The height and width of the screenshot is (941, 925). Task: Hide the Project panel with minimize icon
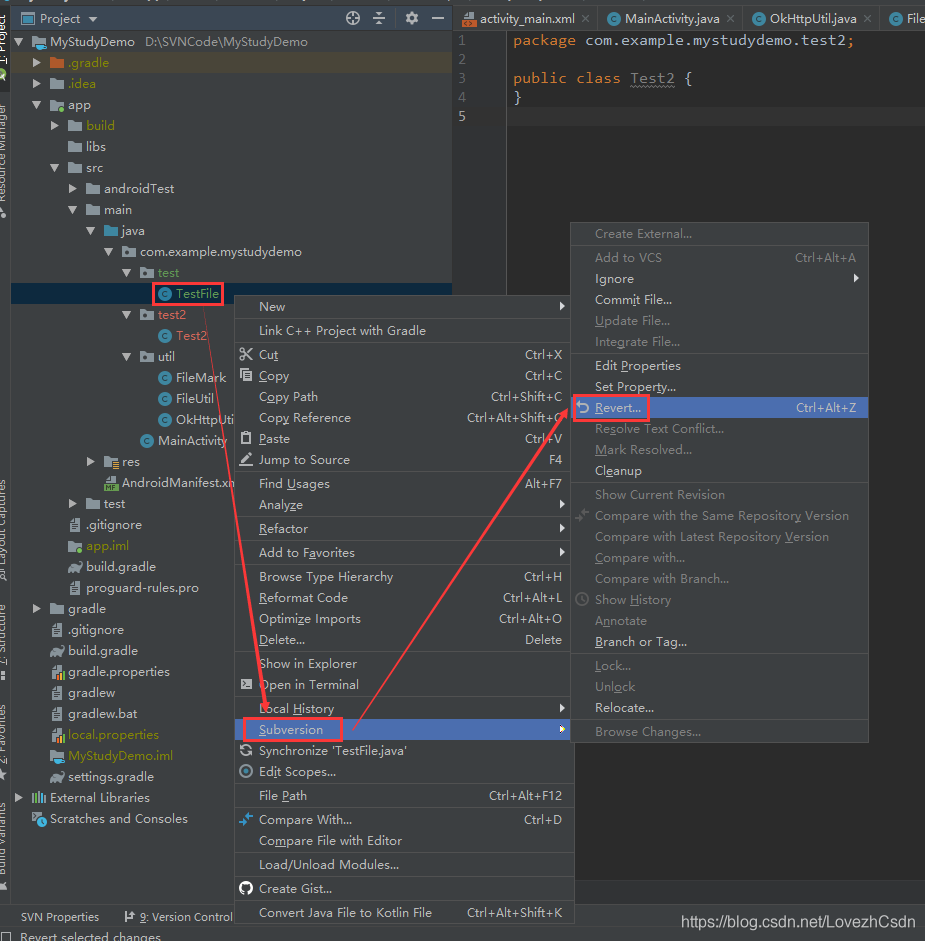click(437, 18)
